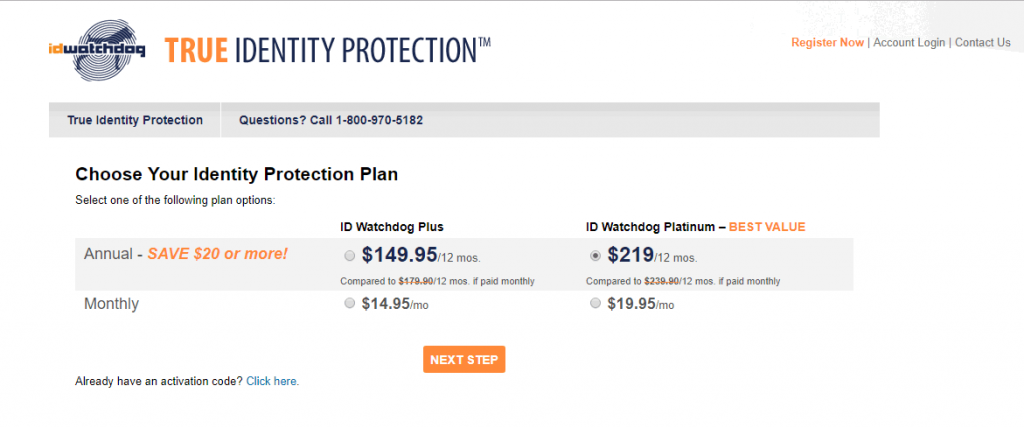1024x428 pixels.
Task: Open the Register Now link
Action: pos(827,42)
